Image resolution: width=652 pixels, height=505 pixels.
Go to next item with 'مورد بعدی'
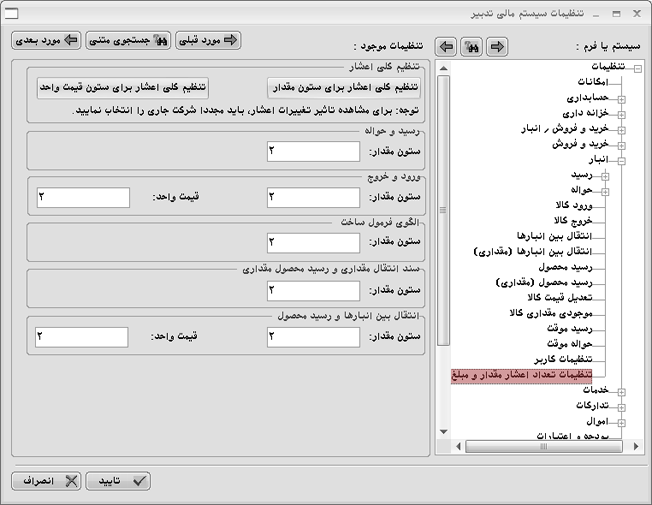(46, 41)
